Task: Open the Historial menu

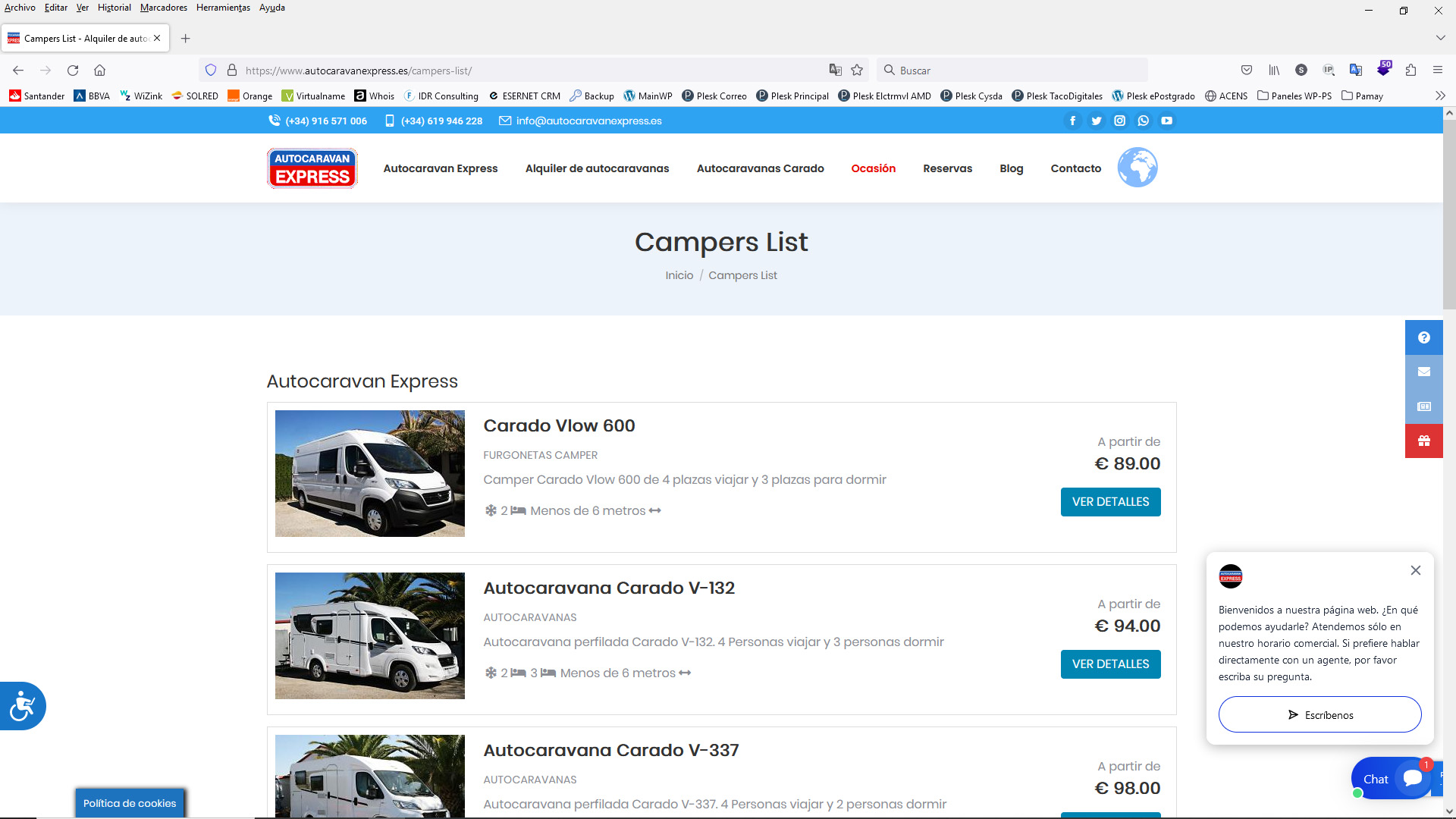Action: point(114,8)
